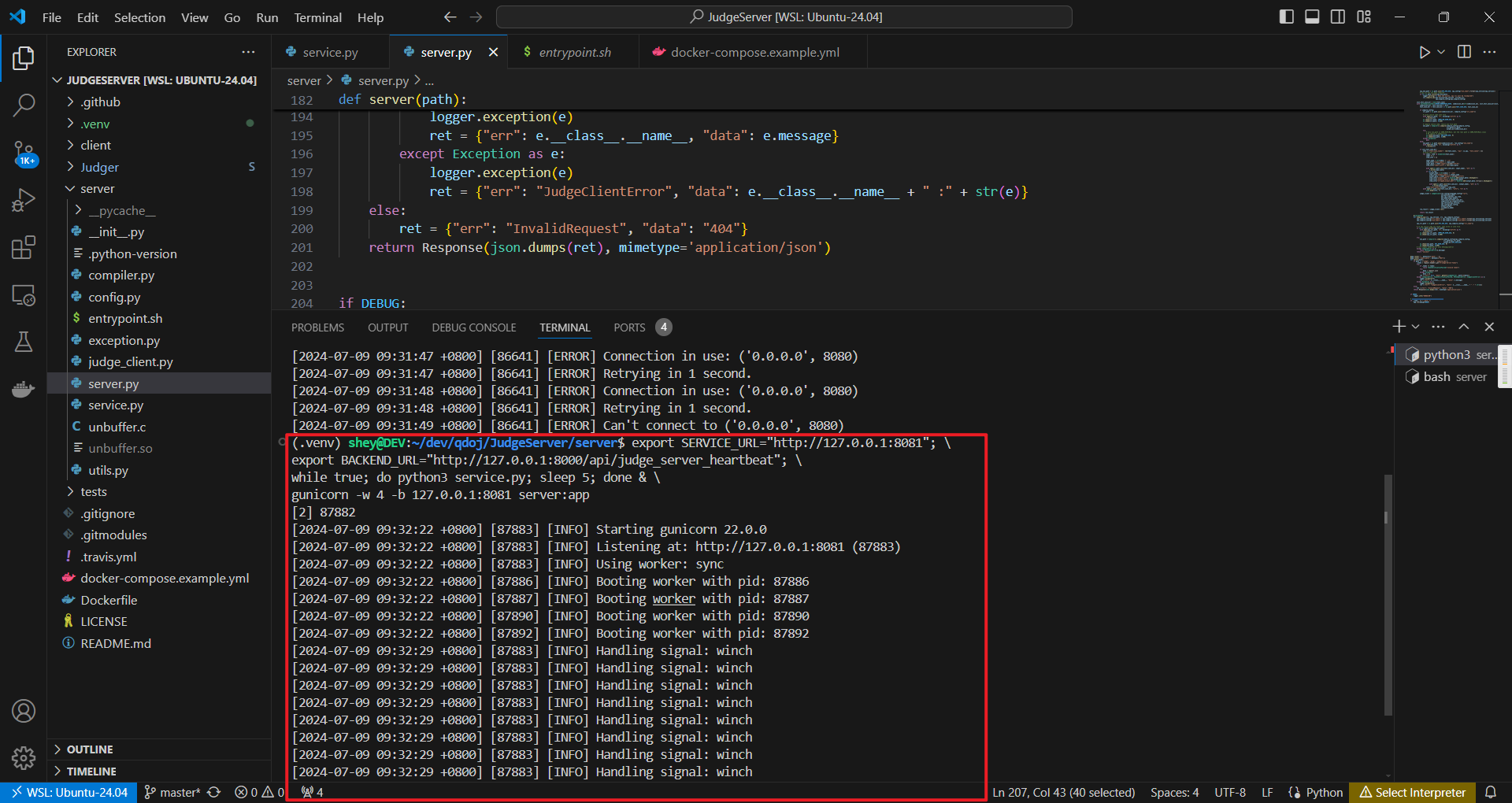Open the Docker view
The height and width of the screenshot is (803, 1512).
(24, 389)
